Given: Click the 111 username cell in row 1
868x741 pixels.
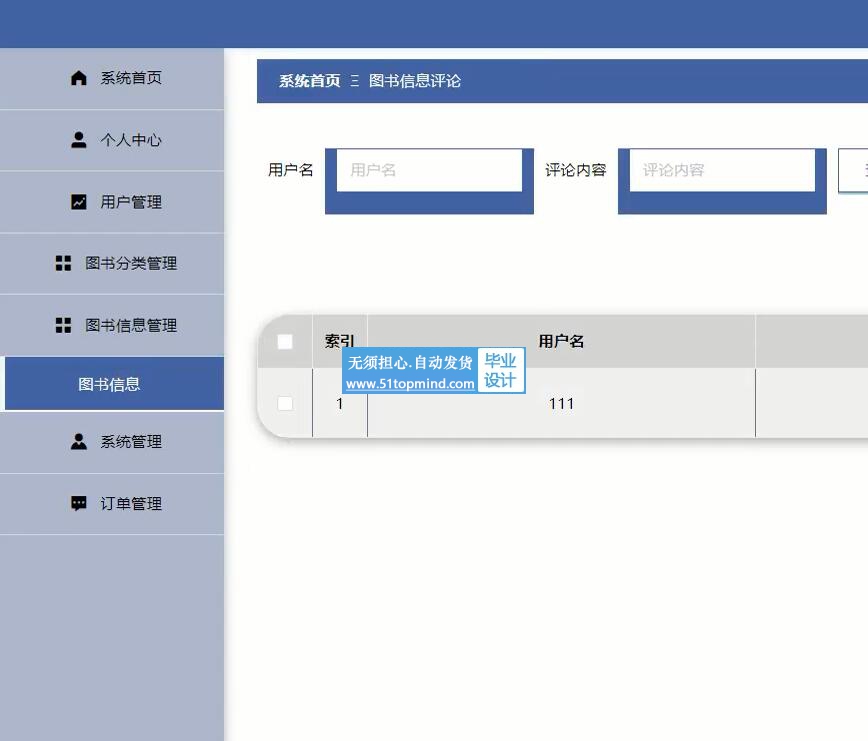Looking at the screenshot, I should 561,404.
